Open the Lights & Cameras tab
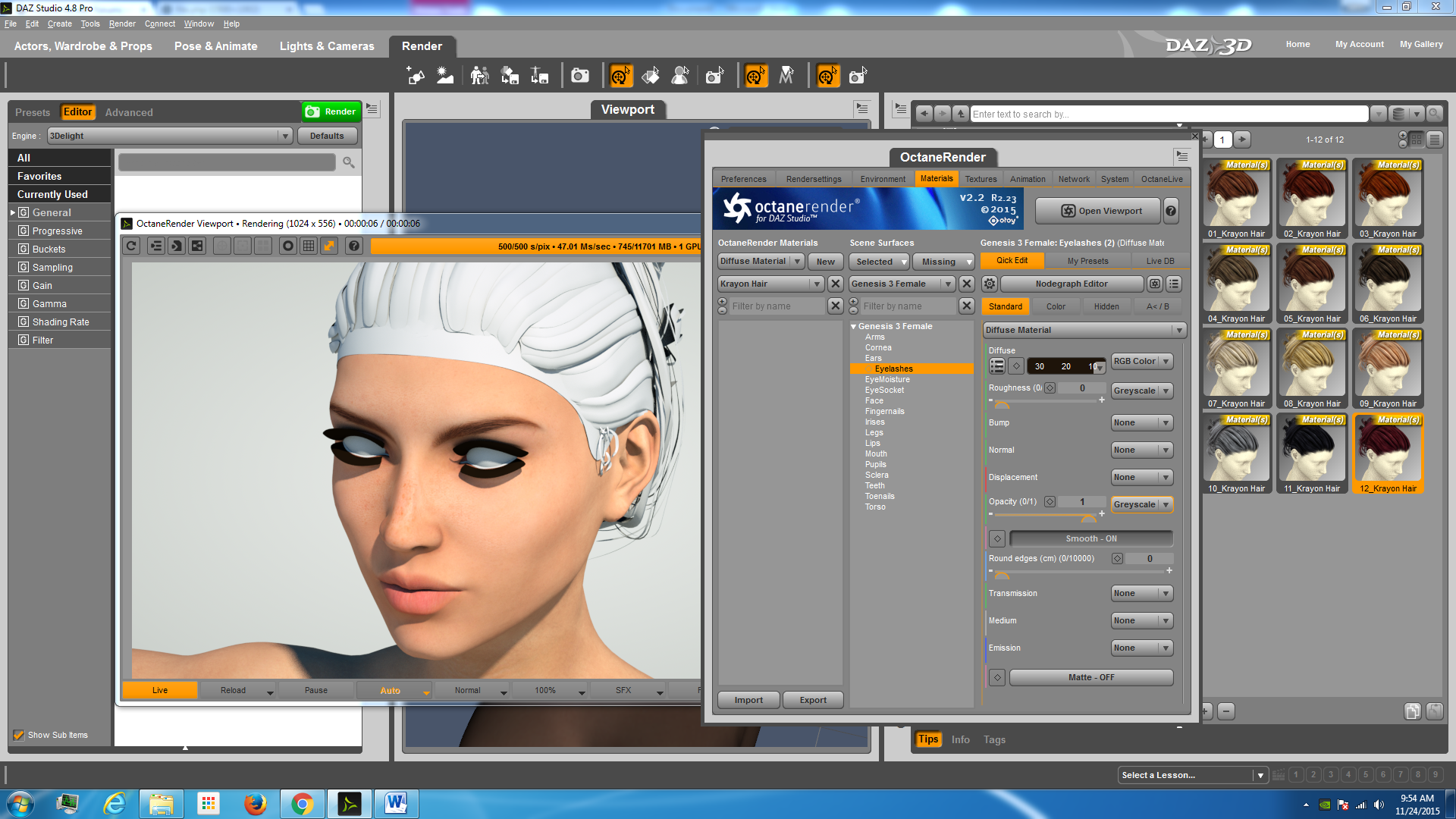Screen dimensions: 1456x819 point(327,46)
